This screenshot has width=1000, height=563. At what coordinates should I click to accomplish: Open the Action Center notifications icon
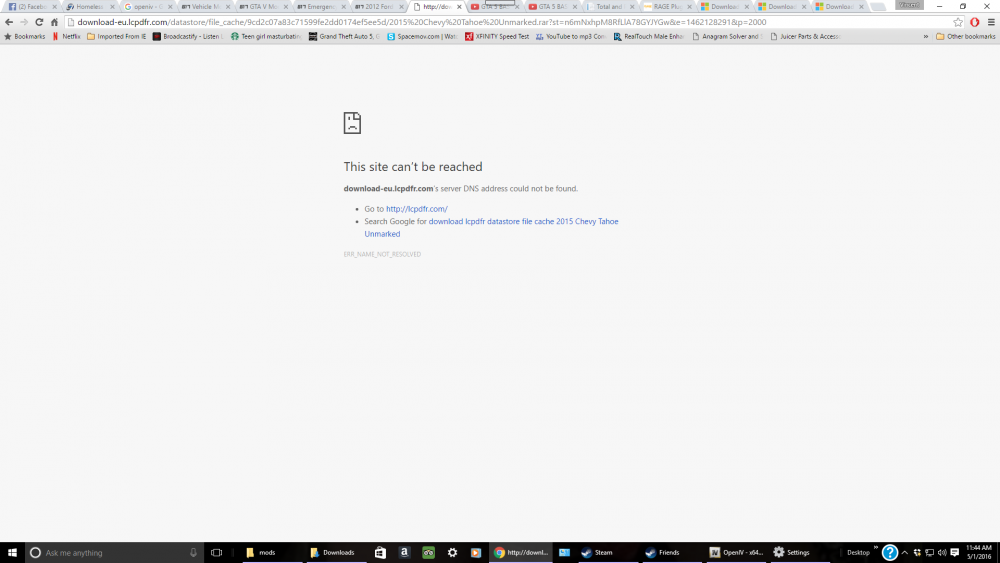point(955,552)
